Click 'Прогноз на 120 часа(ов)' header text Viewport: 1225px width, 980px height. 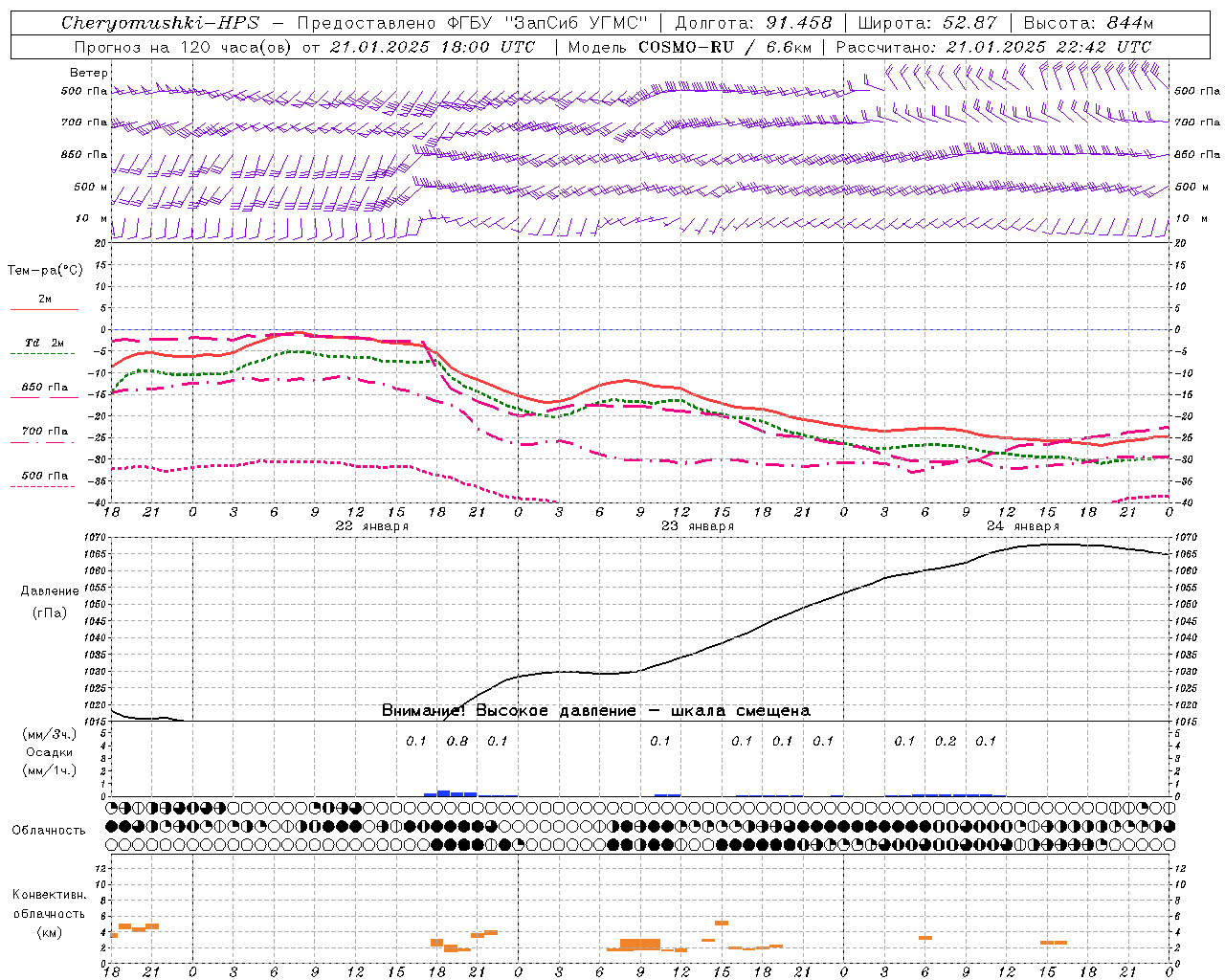click(183, 47)
